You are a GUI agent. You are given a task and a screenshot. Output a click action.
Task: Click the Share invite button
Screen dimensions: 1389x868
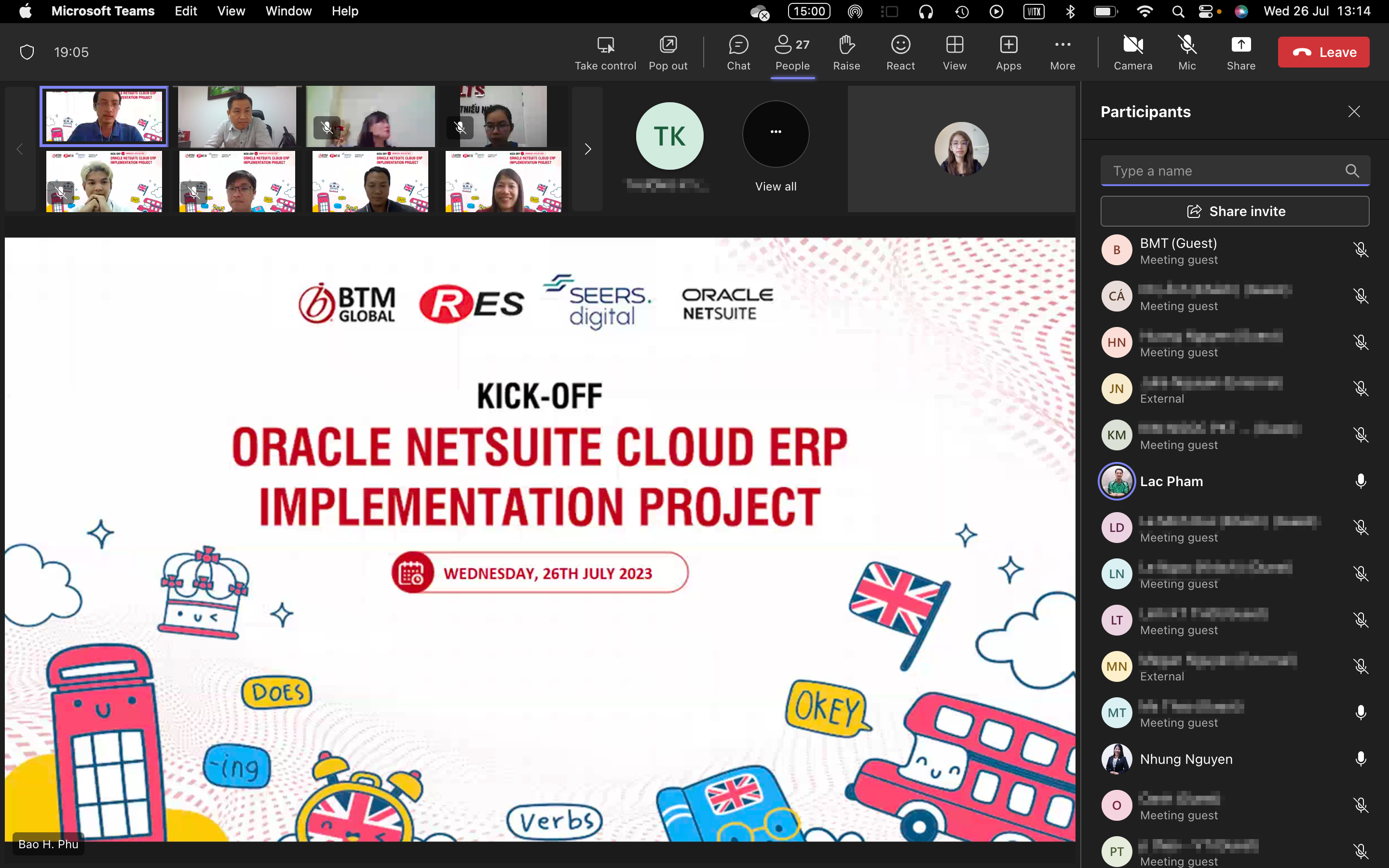click(x=1235, y=211)
